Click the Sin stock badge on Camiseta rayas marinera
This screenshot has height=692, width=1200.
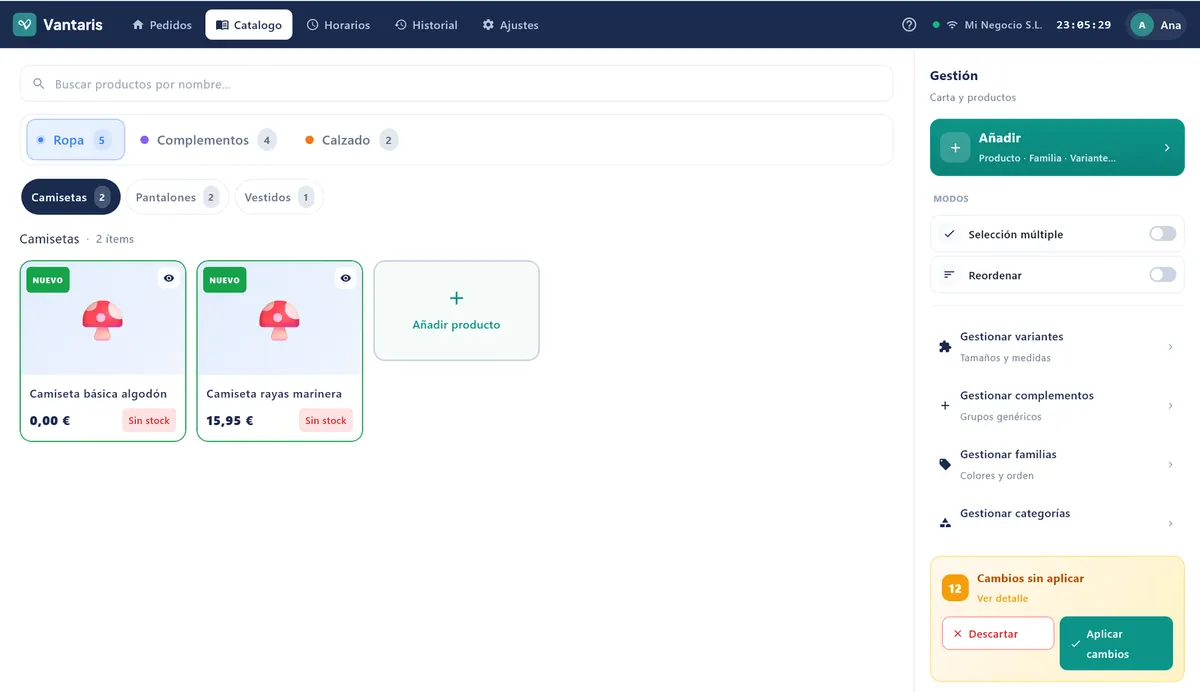pos(326,421)
